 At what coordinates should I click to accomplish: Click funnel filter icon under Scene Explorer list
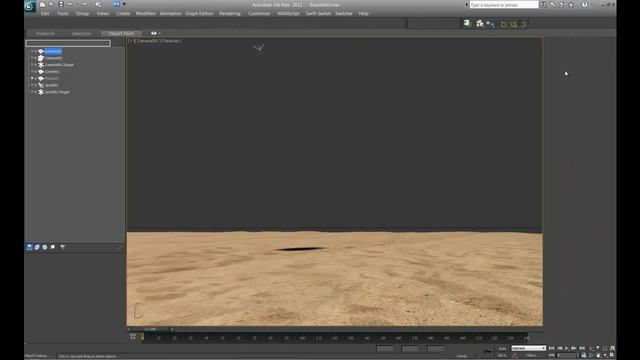pyautogui.click(x=62, y=247)
